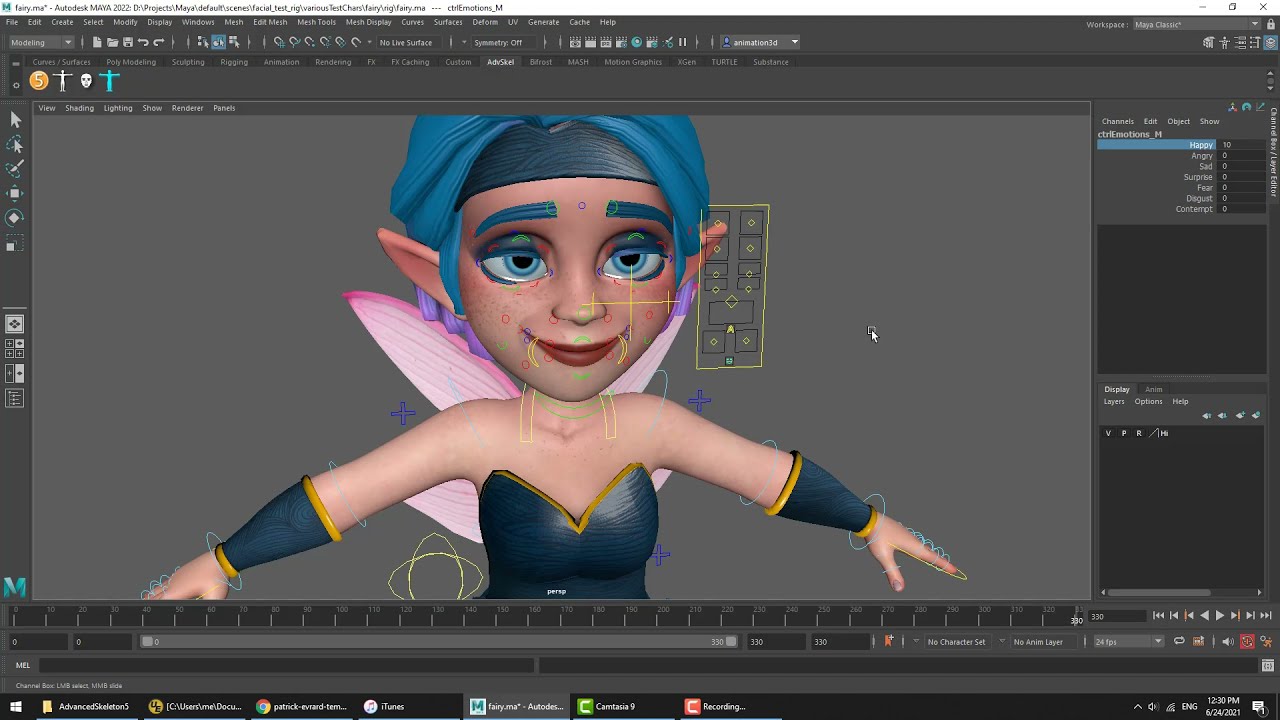Click the range slider end handle
This screenshot has width=1280, height=720.
pyautogui.click(x=731, y=641)
